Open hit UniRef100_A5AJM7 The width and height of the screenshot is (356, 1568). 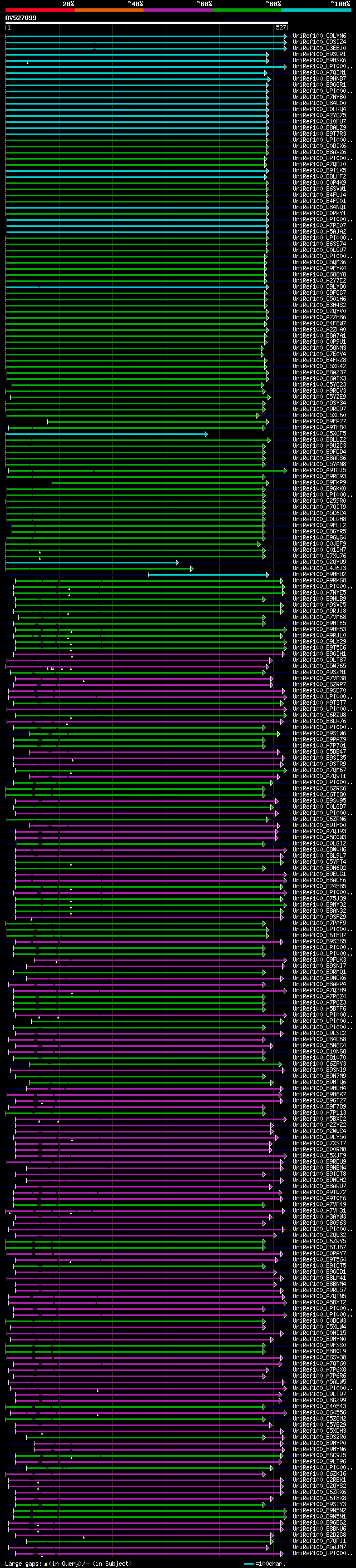click(x=319, y=1547)
